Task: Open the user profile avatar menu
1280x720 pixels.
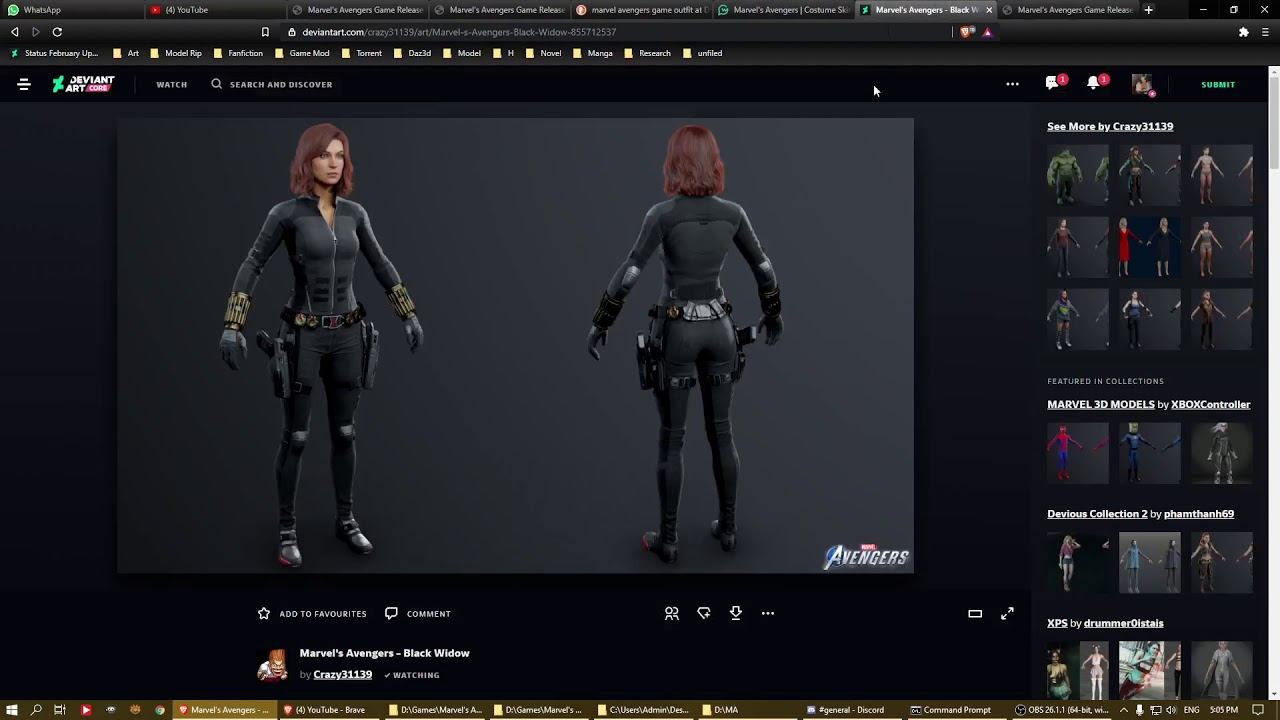Action: pyautogui.click(x=1142, y=84)
